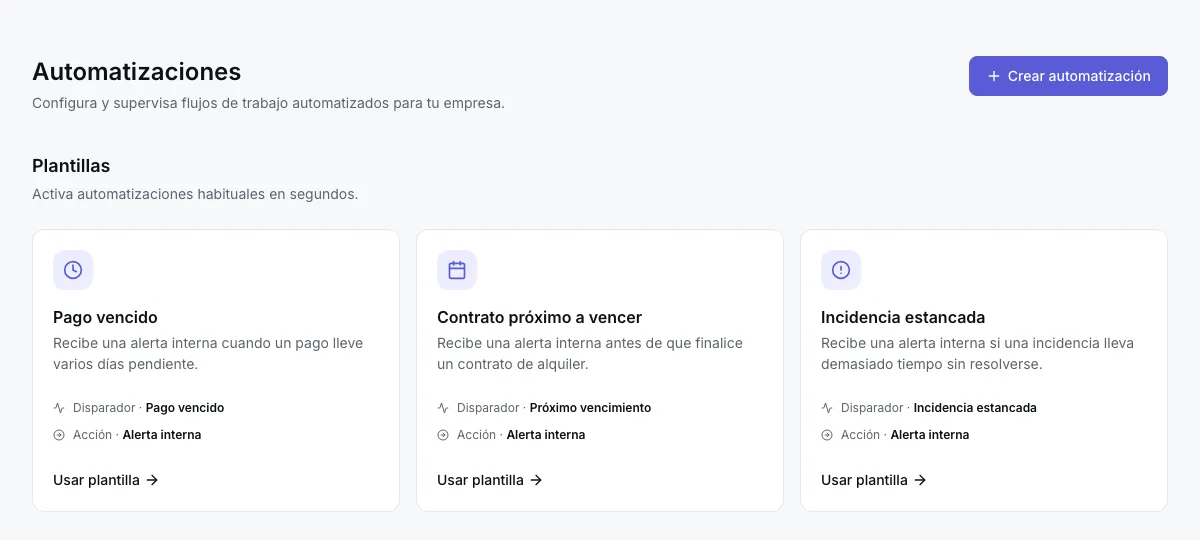
Task: Select the calendar icon on Contrato próximo card
Action: pyautogui.click(x=457, y=270)
